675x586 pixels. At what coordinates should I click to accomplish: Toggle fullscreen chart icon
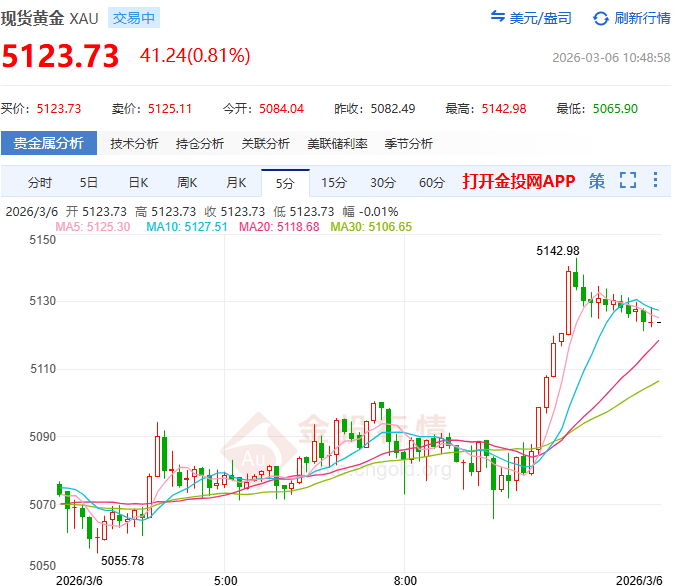(628, 180)
